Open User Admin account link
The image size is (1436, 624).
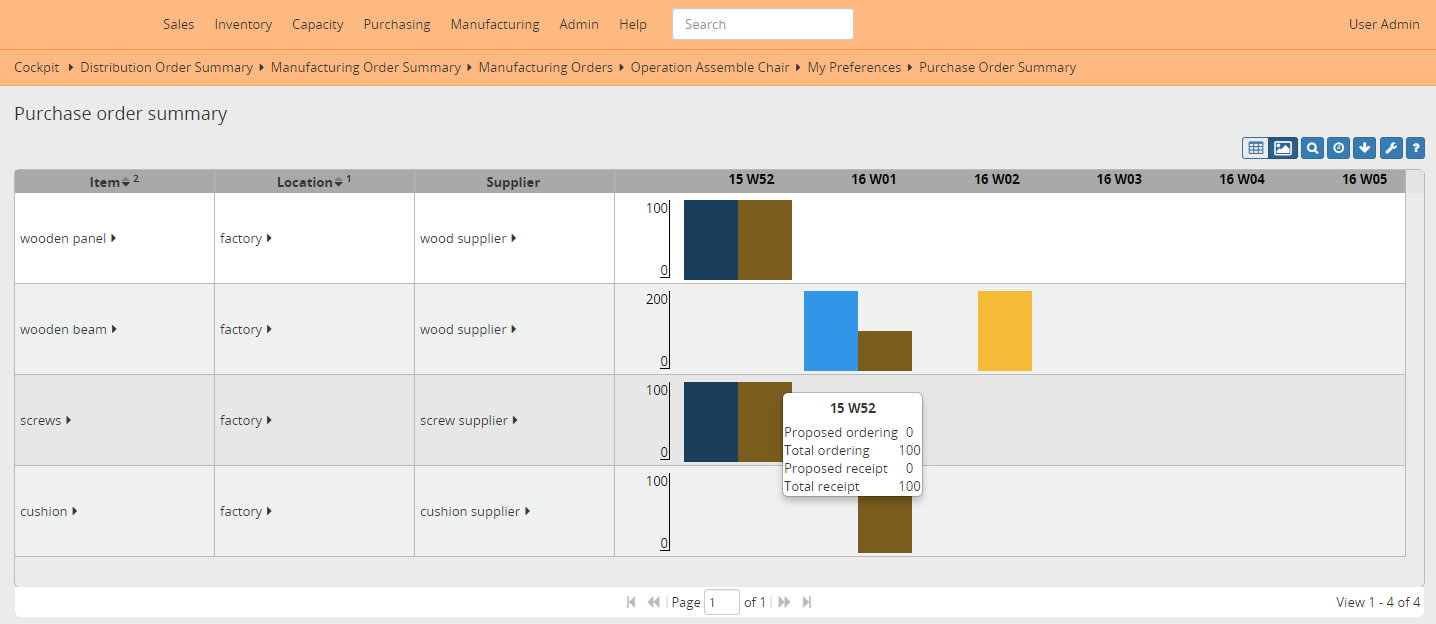(x=1383, y=24)
